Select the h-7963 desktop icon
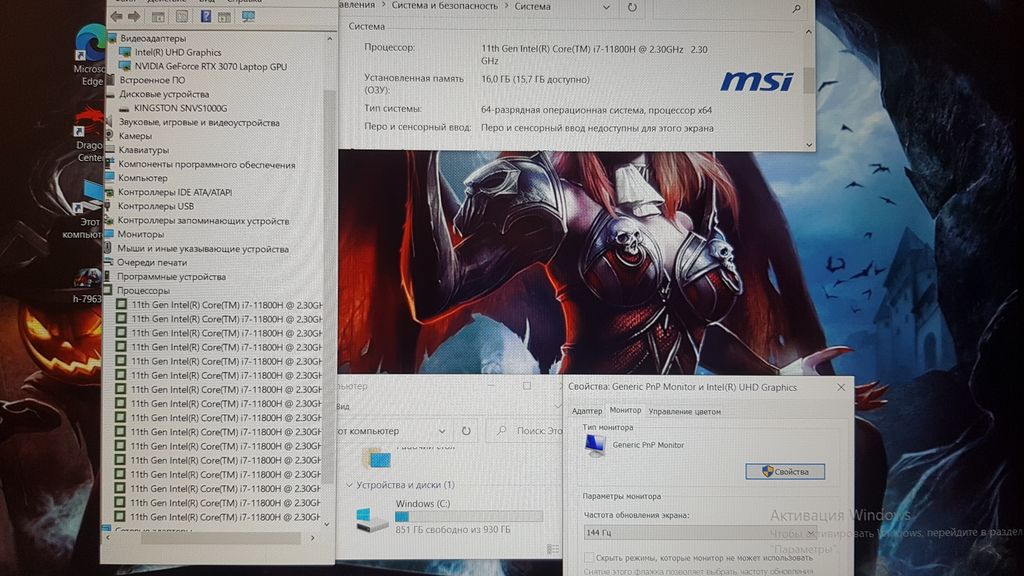1024x576 pixels. 88,286
